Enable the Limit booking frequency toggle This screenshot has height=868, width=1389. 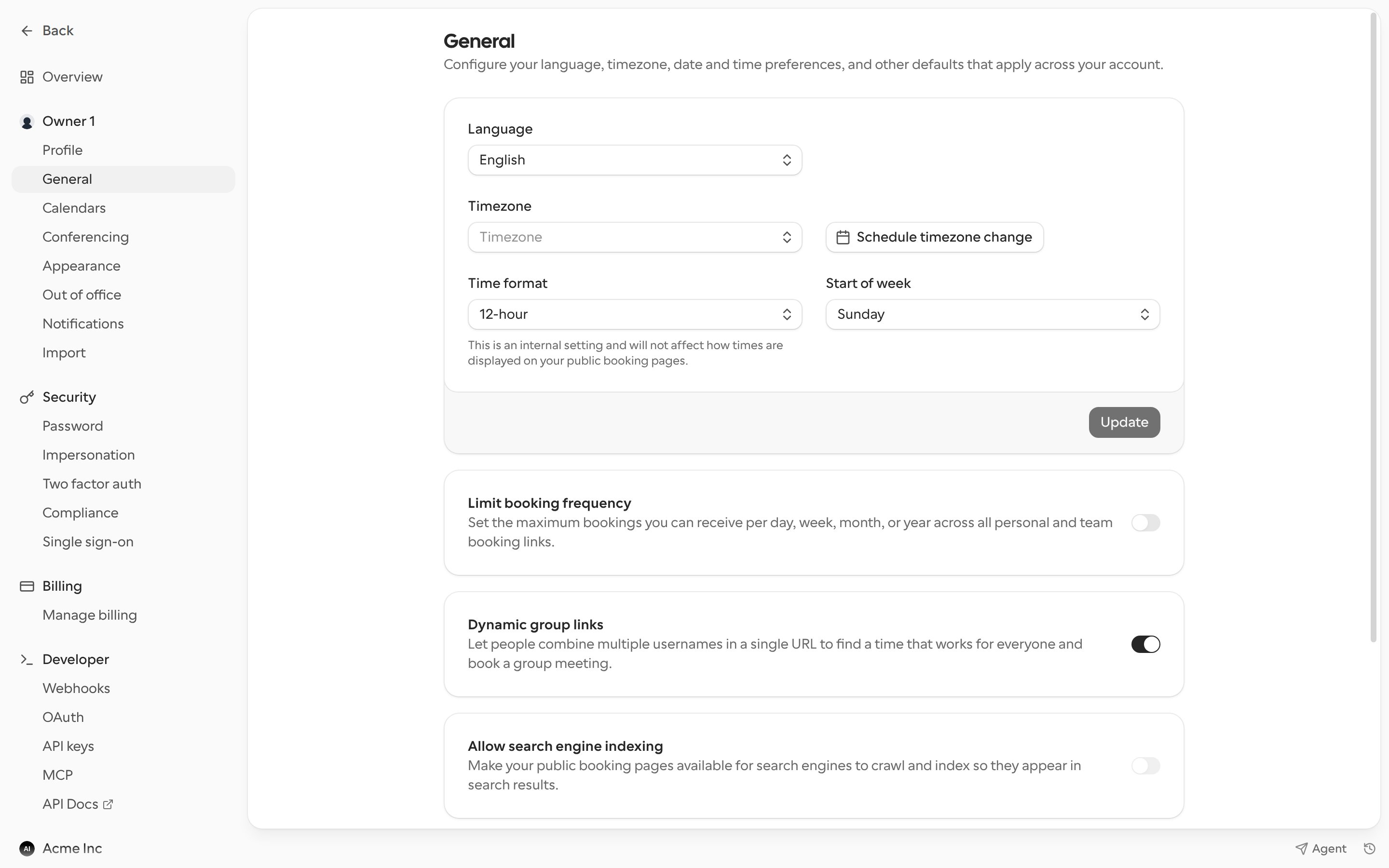1145,523
